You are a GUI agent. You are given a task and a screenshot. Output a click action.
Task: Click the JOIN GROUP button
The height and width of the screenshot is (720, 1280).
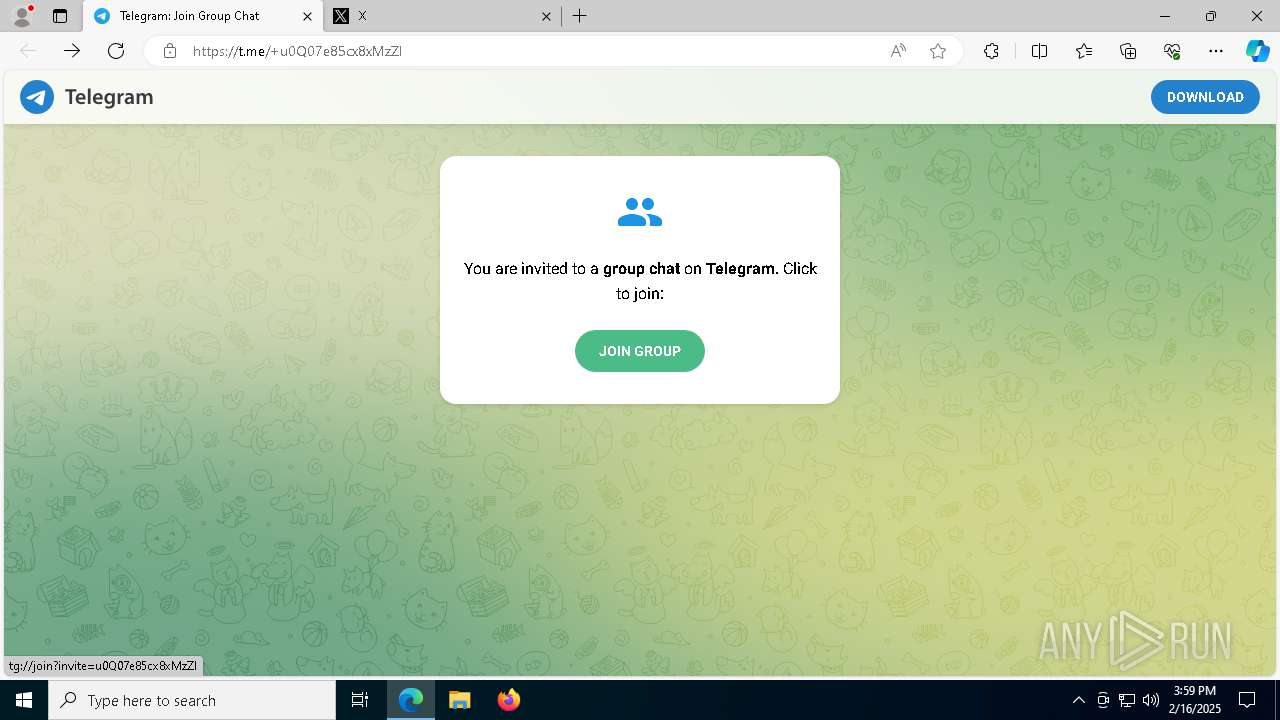(x=640, y=351)
